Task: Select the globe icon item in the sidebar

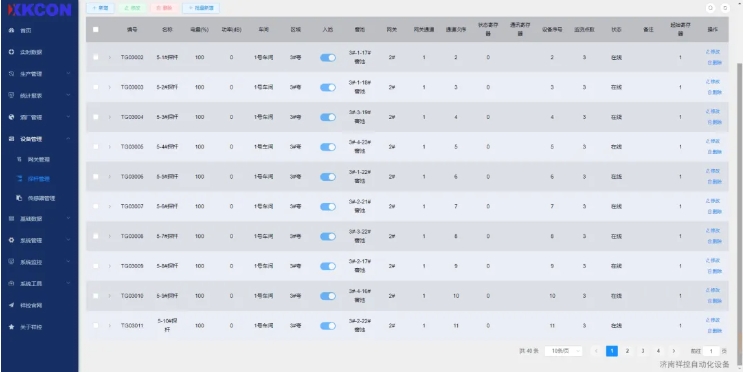Action: pyautogui.click(x=11, y=117)
